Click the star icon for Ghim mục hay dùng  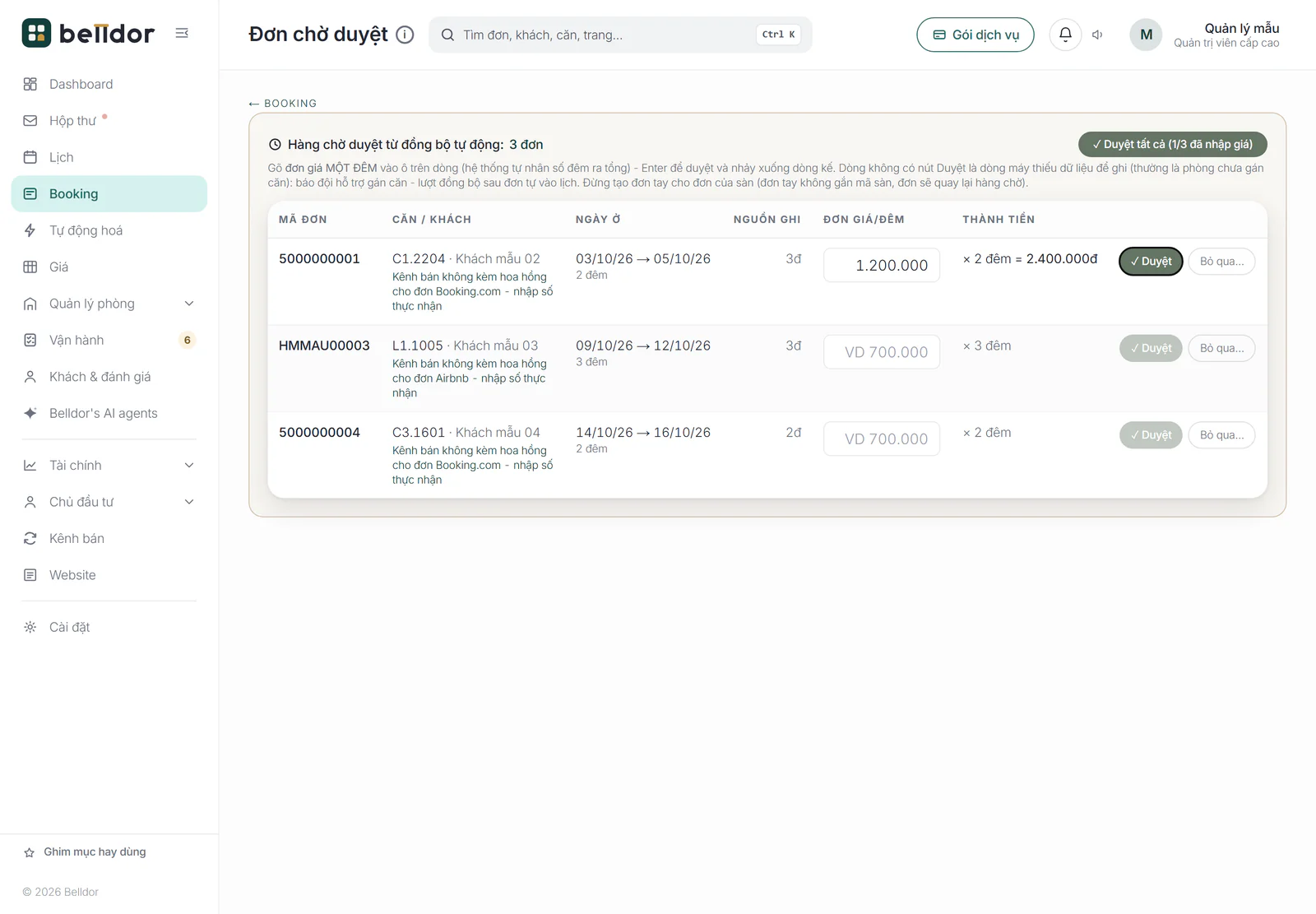(x=30, y=852)
